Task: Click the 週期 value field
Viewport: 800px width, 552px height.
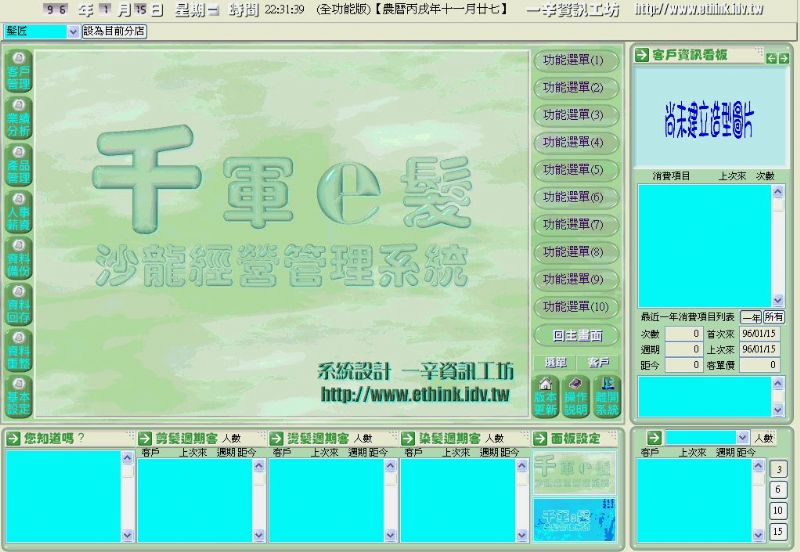Action: [x=684, y=349]
